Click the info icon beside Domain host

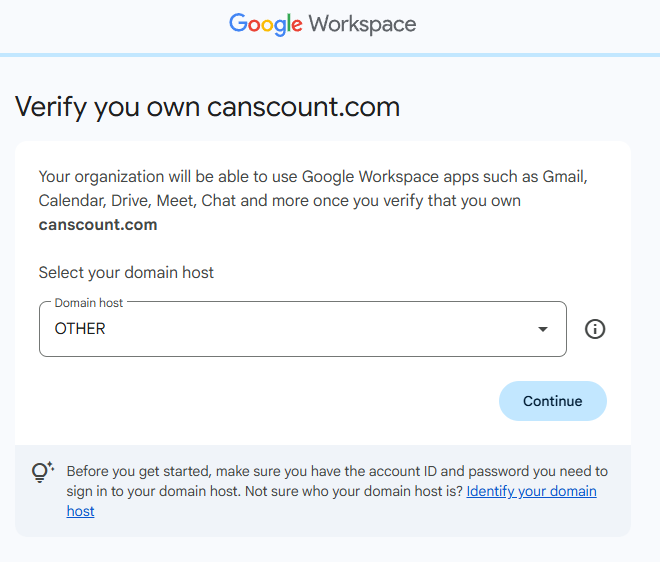coord(595,329)
